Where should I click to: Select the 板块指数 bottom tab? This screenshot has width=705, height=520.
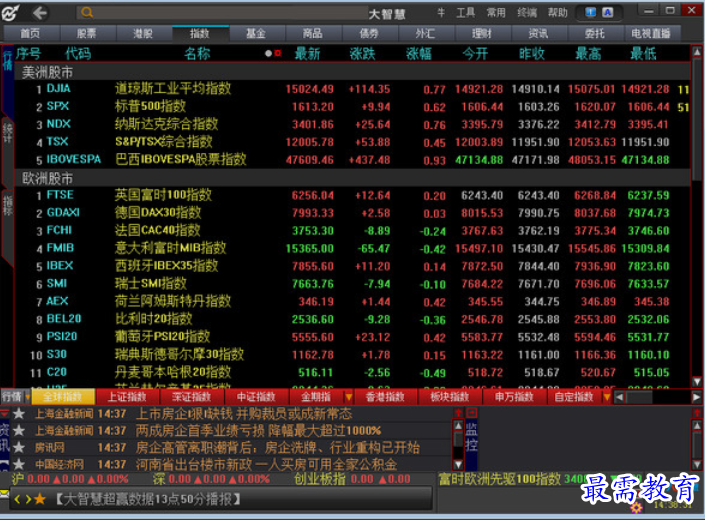click(450, 397)
